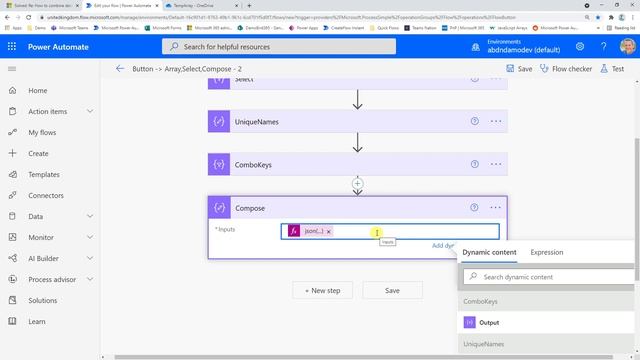Image resolution: width=640 pixels, height=360 pixels.
Task: Open the user profile picture
Action: [x=627, y=47]
